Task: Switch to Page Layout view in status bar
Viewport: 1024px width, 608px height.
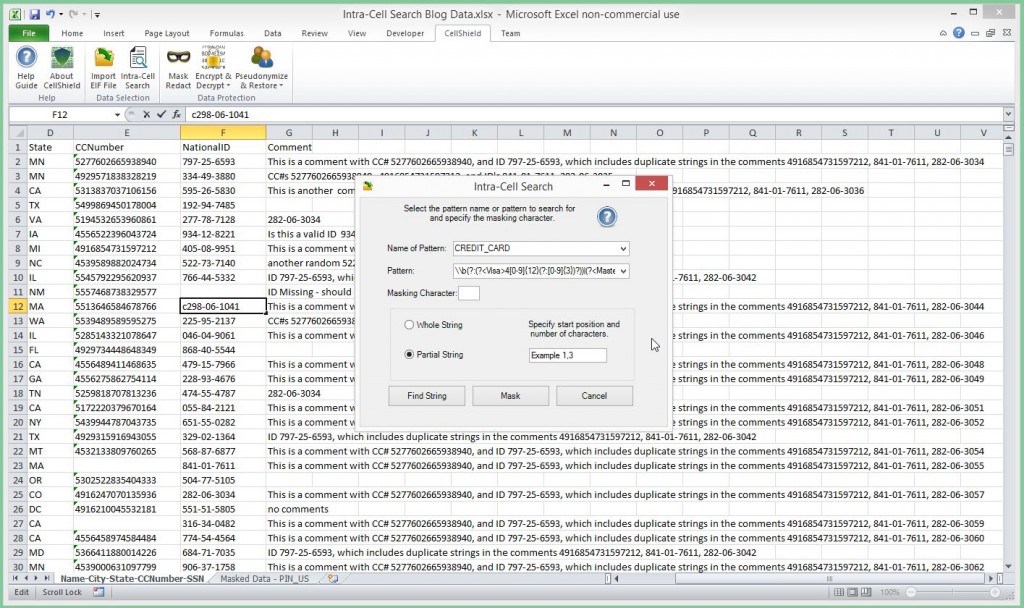Action: click(852, 592)
